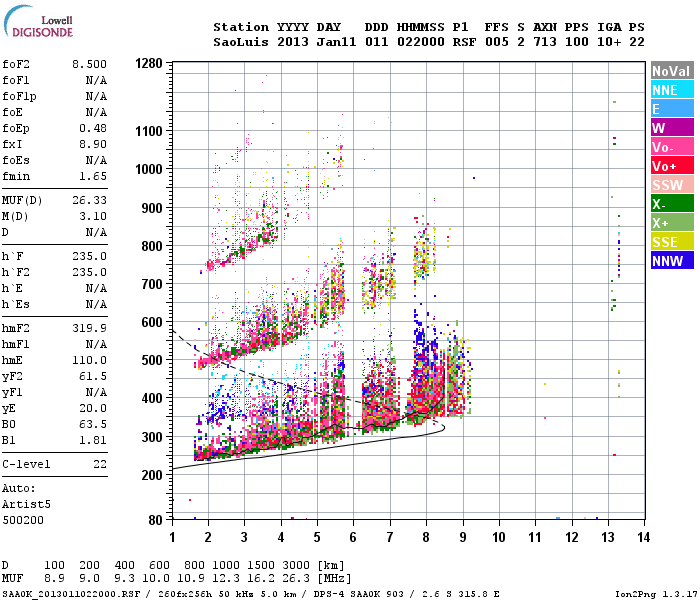Click the 5 MHz frequency axis label
Screen dimensions: 700x600
click(x=317, y=537)
